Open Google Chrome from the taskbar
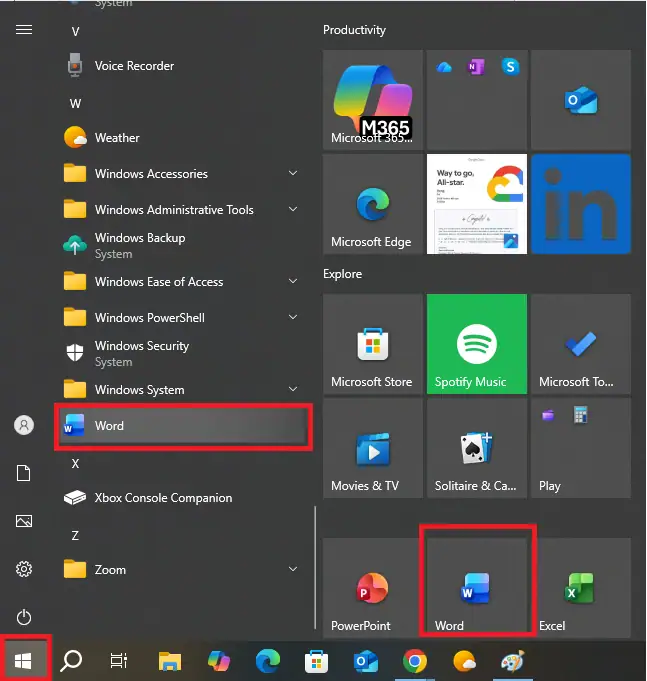 [x=416, y=660]
